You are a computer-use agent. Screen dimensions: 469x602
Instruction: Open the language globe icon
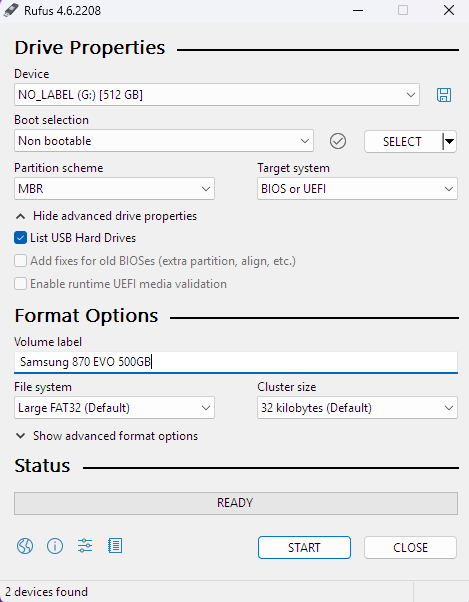[25, 546]
